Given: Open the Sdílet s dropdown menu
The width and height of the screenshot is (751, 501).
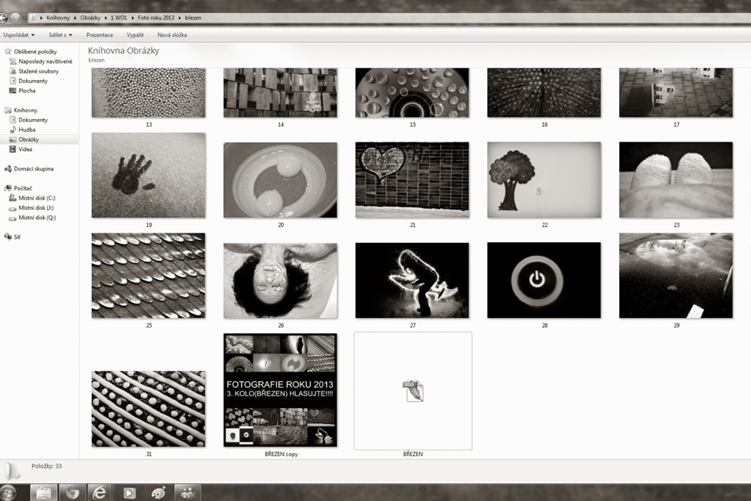Looking at the screenshot, I should (x=60, y=35).
